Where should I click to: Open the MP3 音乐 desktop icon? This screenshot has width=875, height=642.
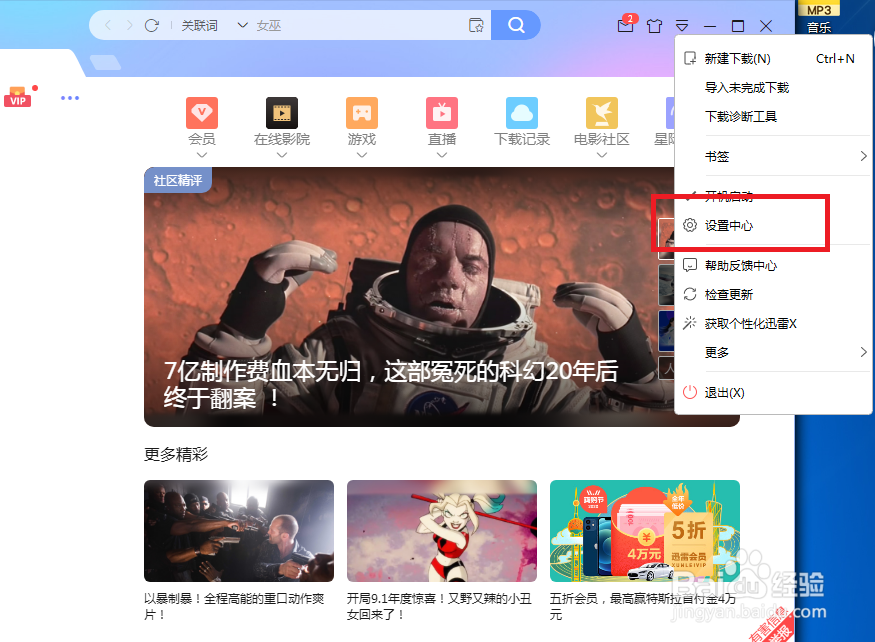(819, 18)
